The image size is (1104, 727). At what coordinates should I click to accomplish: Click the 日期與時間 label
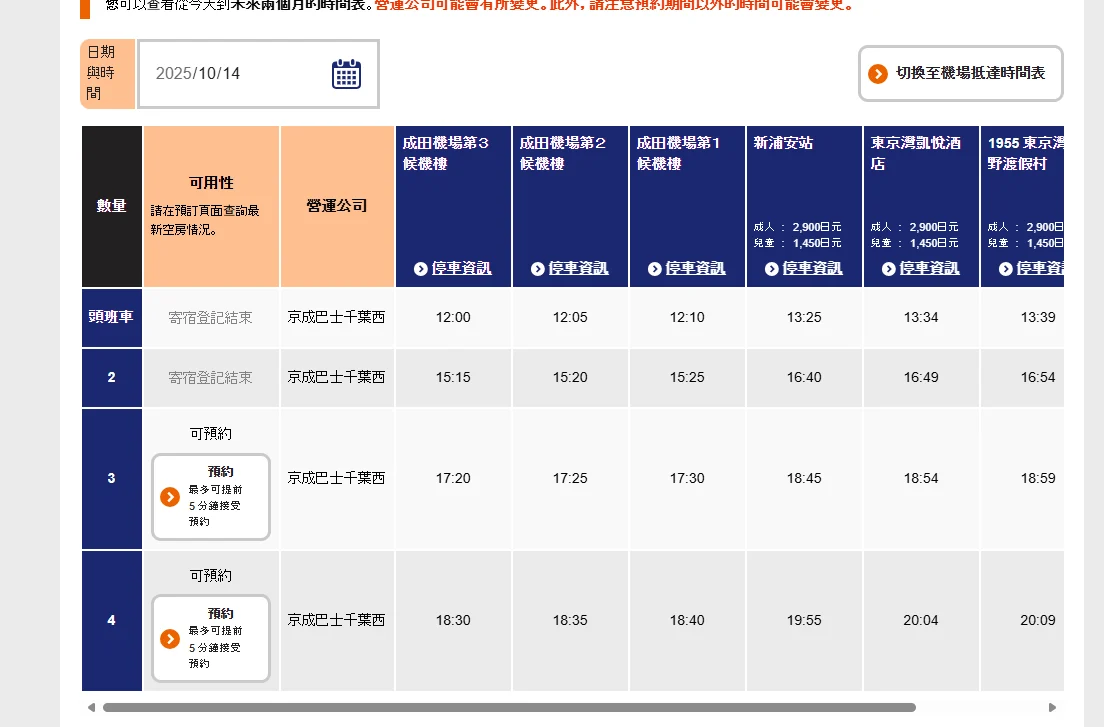click(x=107, y=74)
